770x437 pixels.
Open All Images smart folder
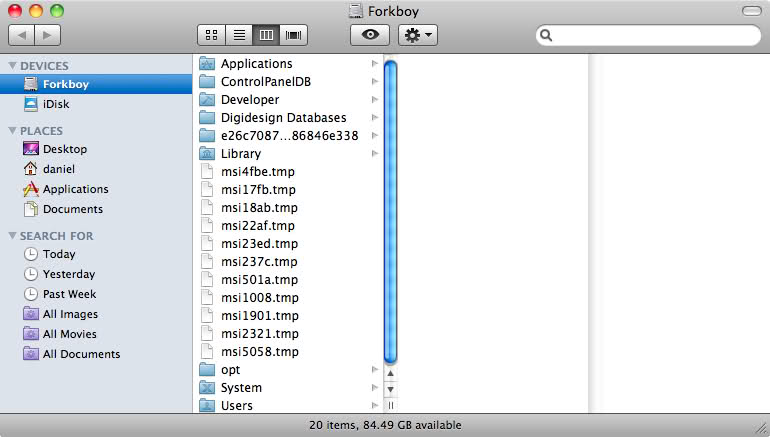96,314
